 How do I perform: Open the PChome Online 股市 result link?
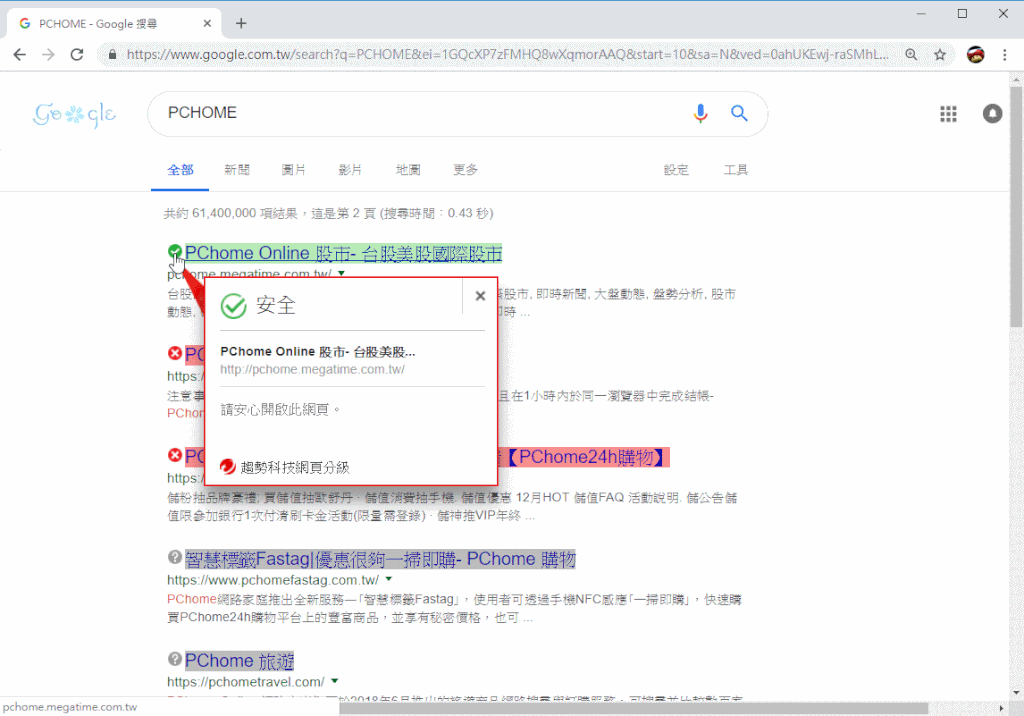[344, 253]
